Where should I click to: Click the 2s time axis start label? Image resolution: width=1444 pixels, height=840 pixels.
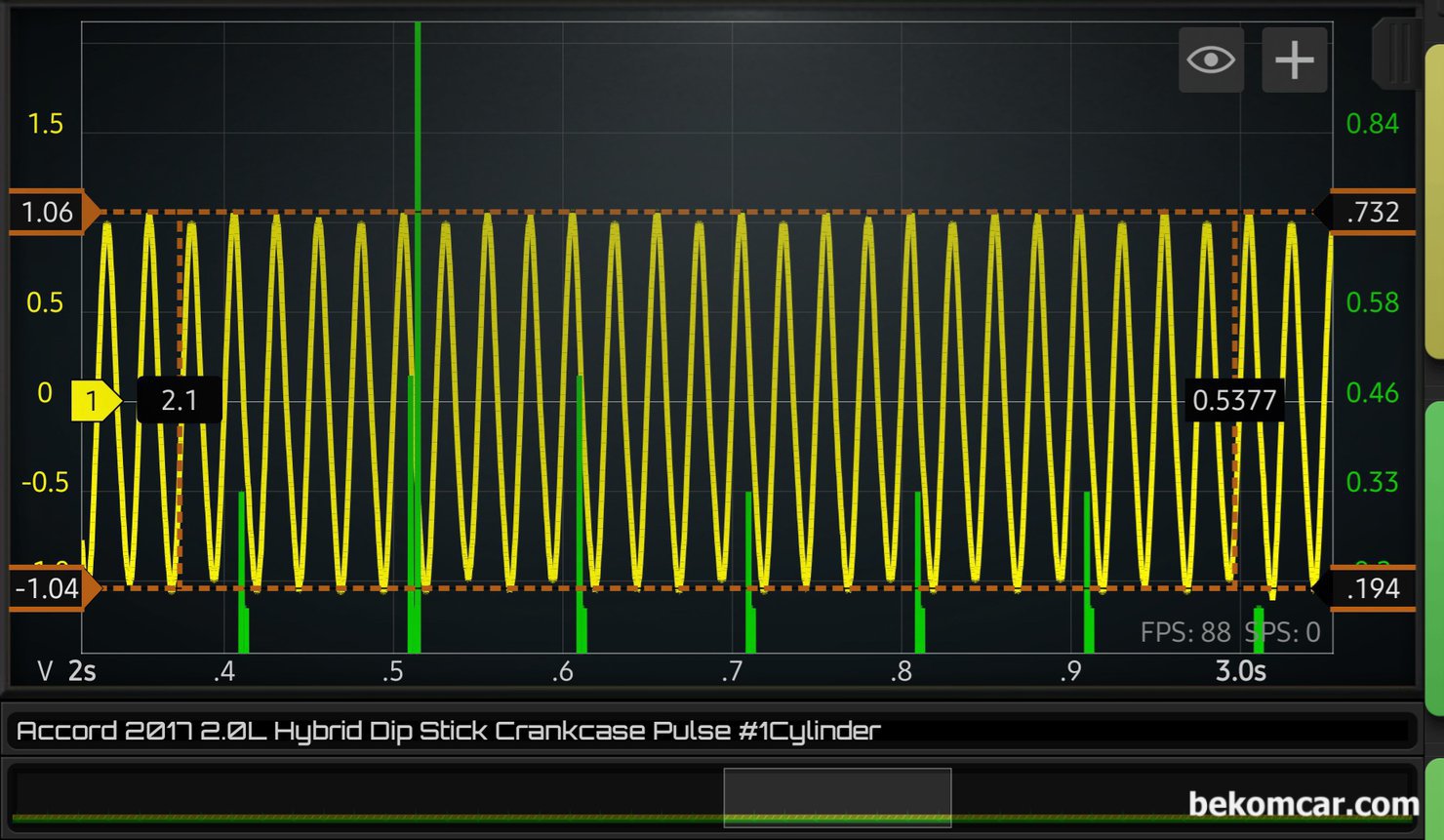point(82,671)
